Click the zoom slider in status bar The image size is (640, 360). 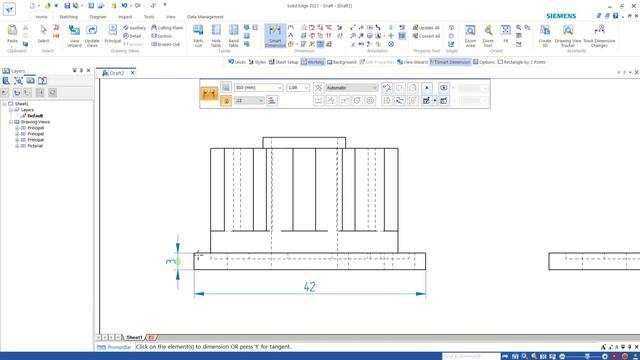click(x=587, y=356)
